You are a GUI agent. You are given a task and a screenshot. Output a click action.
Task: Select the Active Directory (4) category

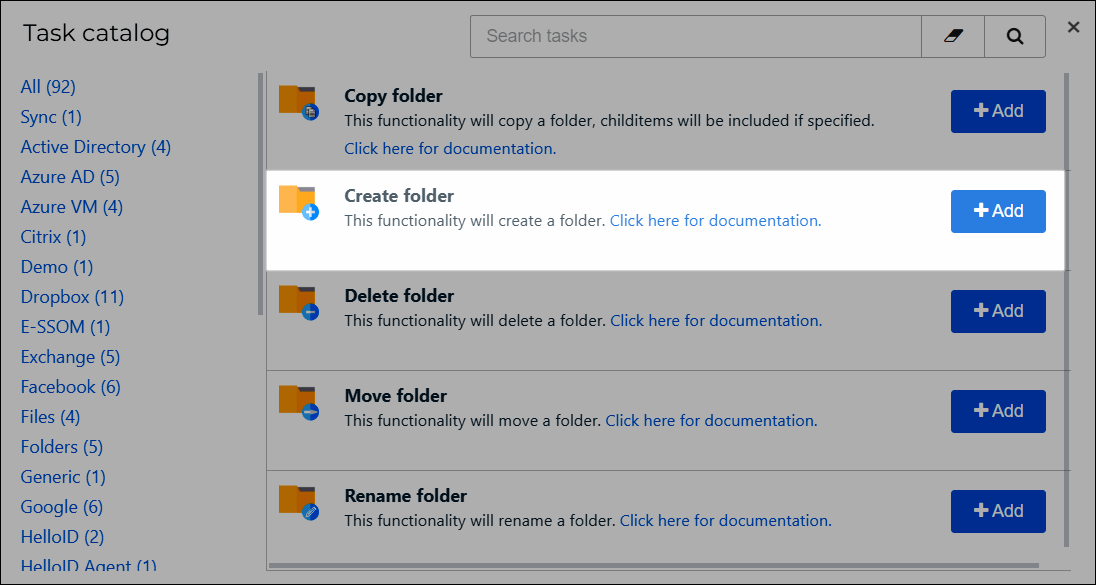pyautogui.click(x=96, y=147)
